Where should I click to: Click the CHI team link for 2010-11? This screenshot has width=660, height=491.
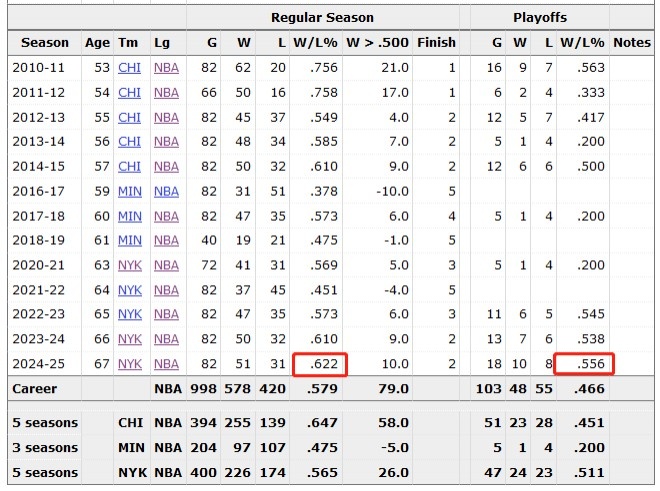[x=129, y=67]
